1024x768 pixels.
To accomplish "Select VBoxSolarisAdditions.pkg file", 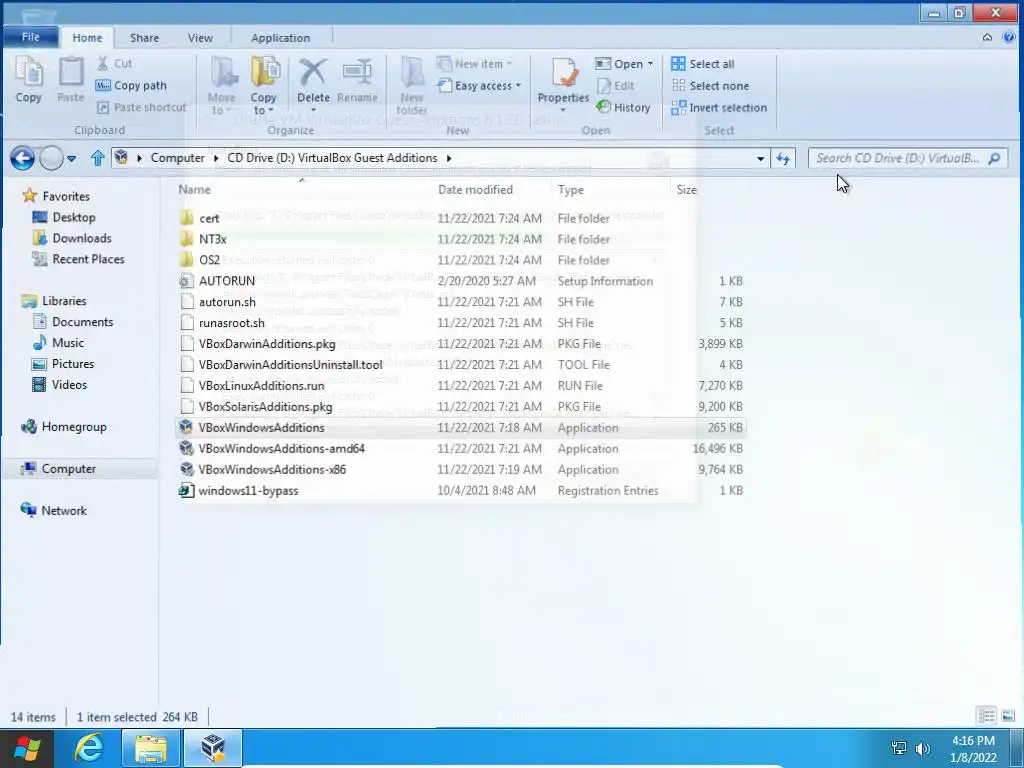I will pyautogui.click(x=460, y=406).
